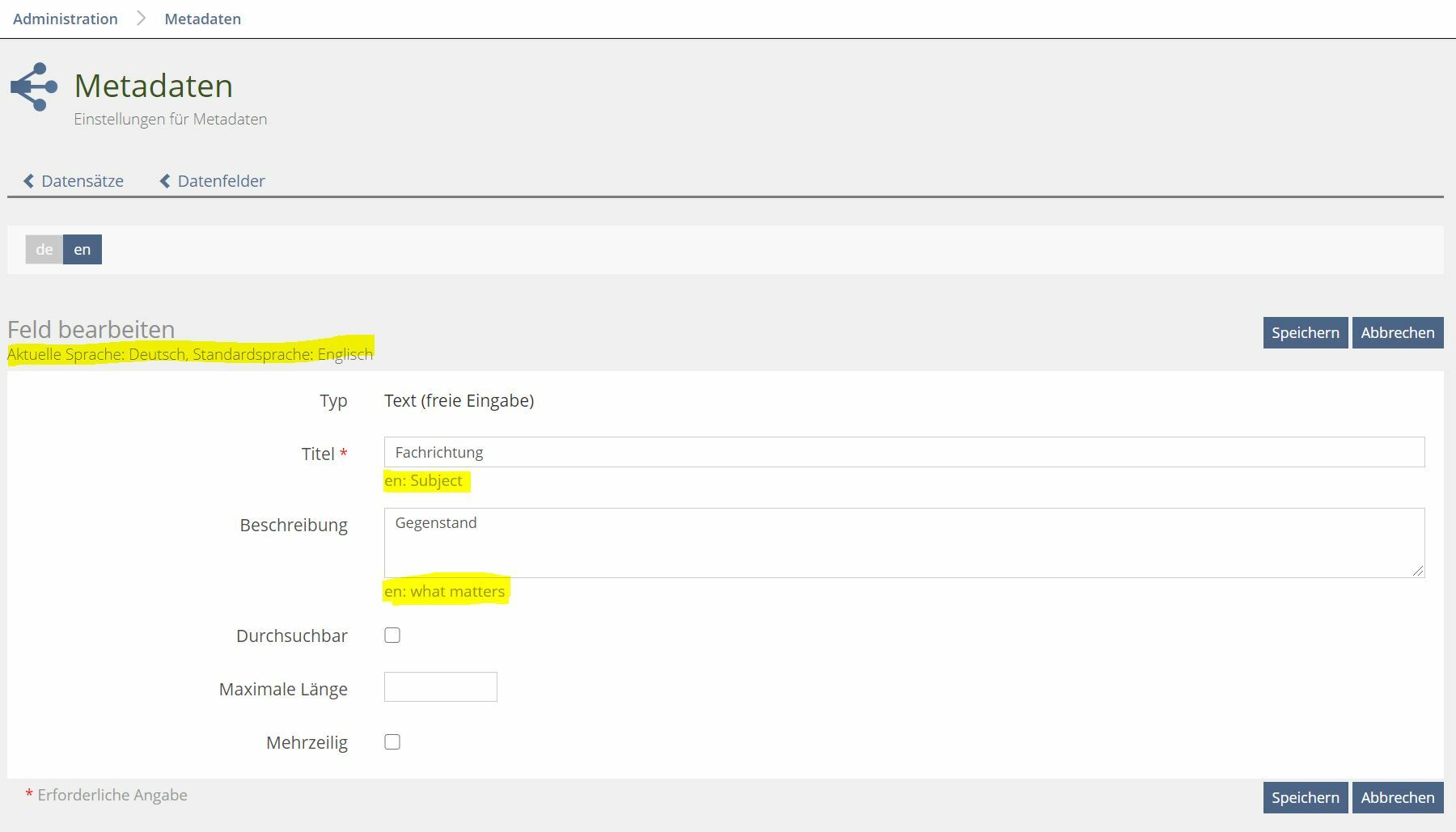Focus the Maximale Länge input field

pyautogui.click(x=440, y=687)
